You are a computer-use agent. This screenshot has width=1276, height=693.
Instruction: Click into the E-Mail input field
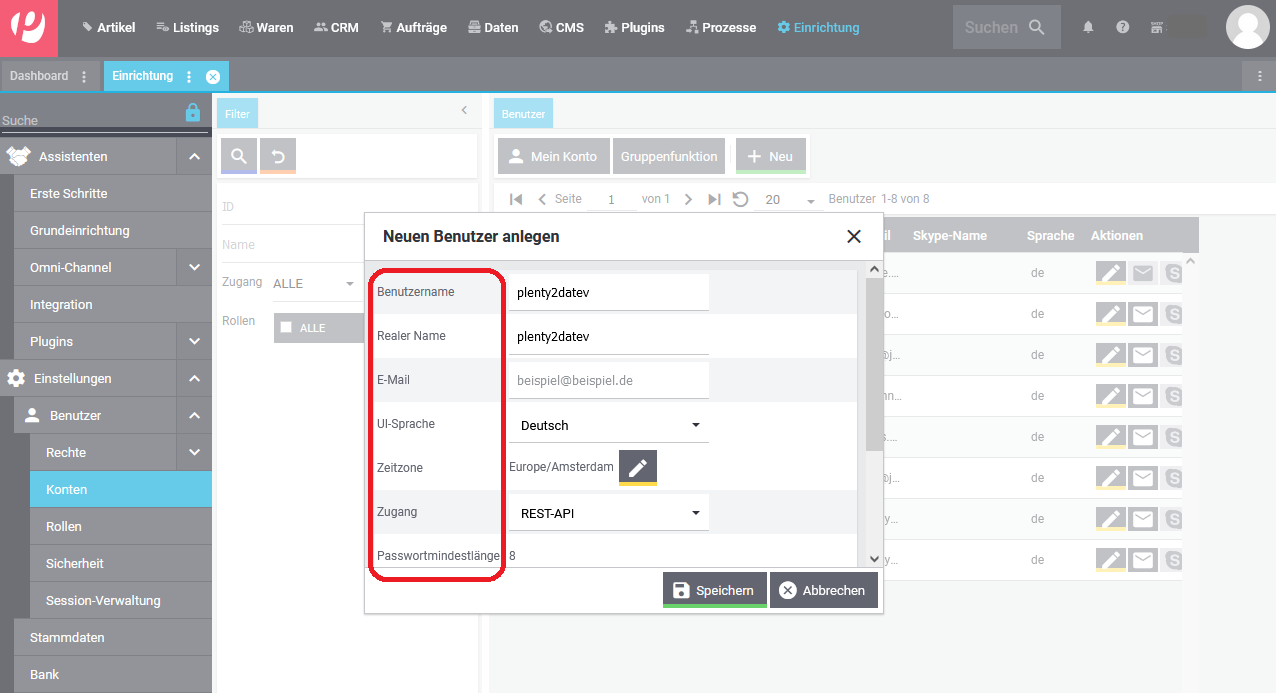[608, 381]
